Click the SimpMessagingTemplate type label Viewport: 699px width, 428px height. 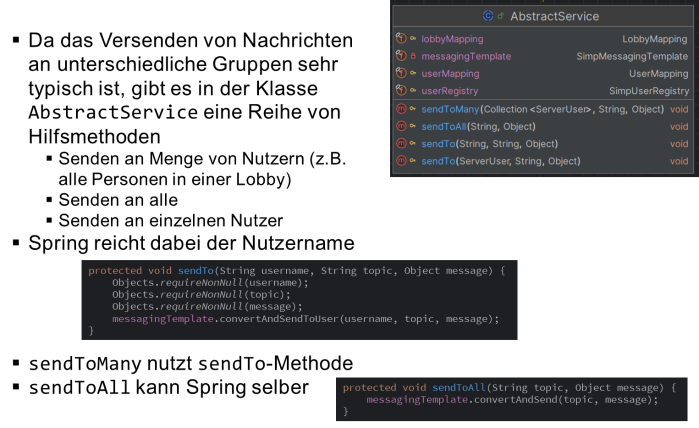pyautogui.click(x=632, y=57)
